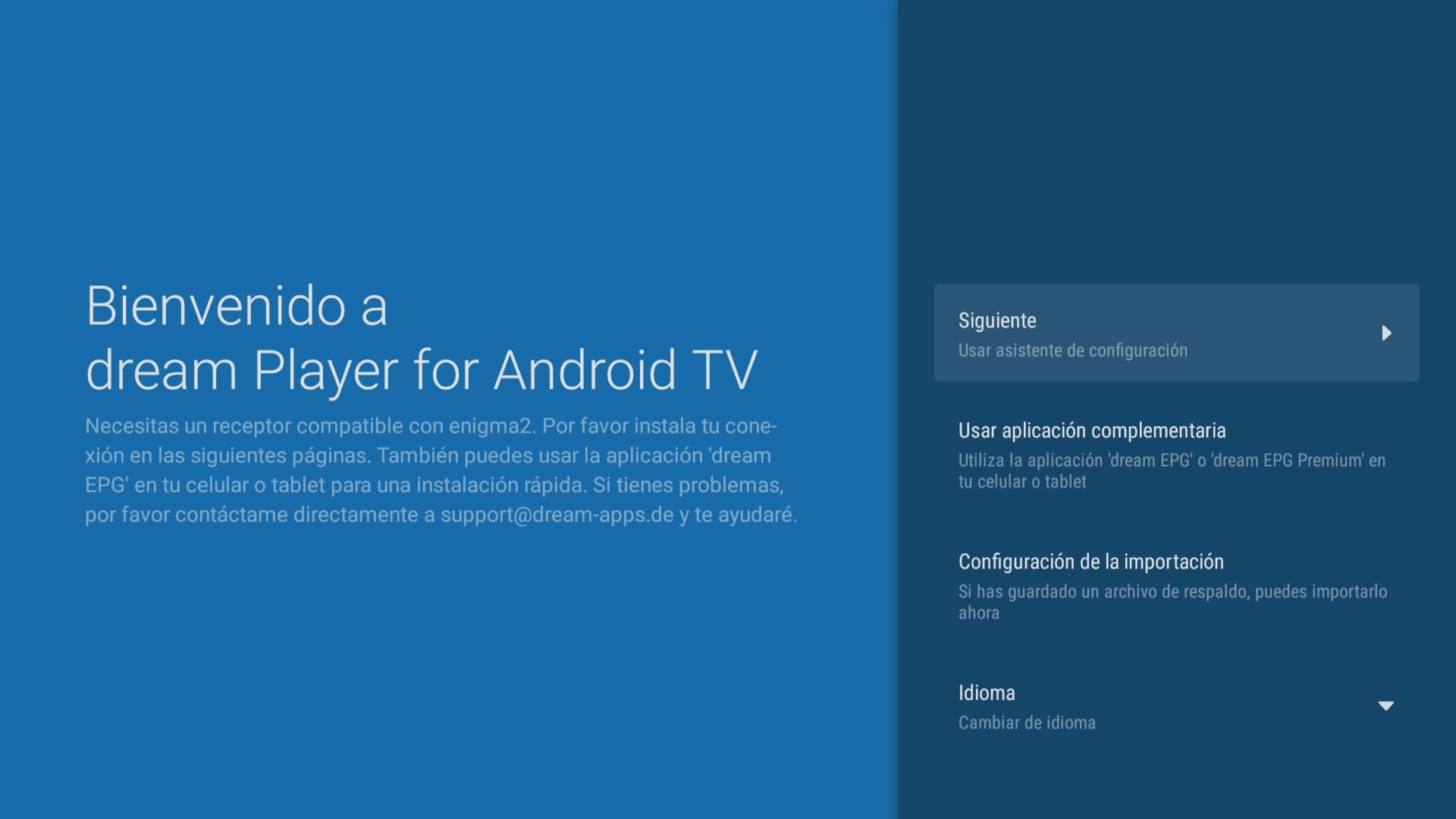Click the enigma2 receiver requirement sentence
Image resolution: width=1456 pixels, height=819 pixels.
pos(310,426)
